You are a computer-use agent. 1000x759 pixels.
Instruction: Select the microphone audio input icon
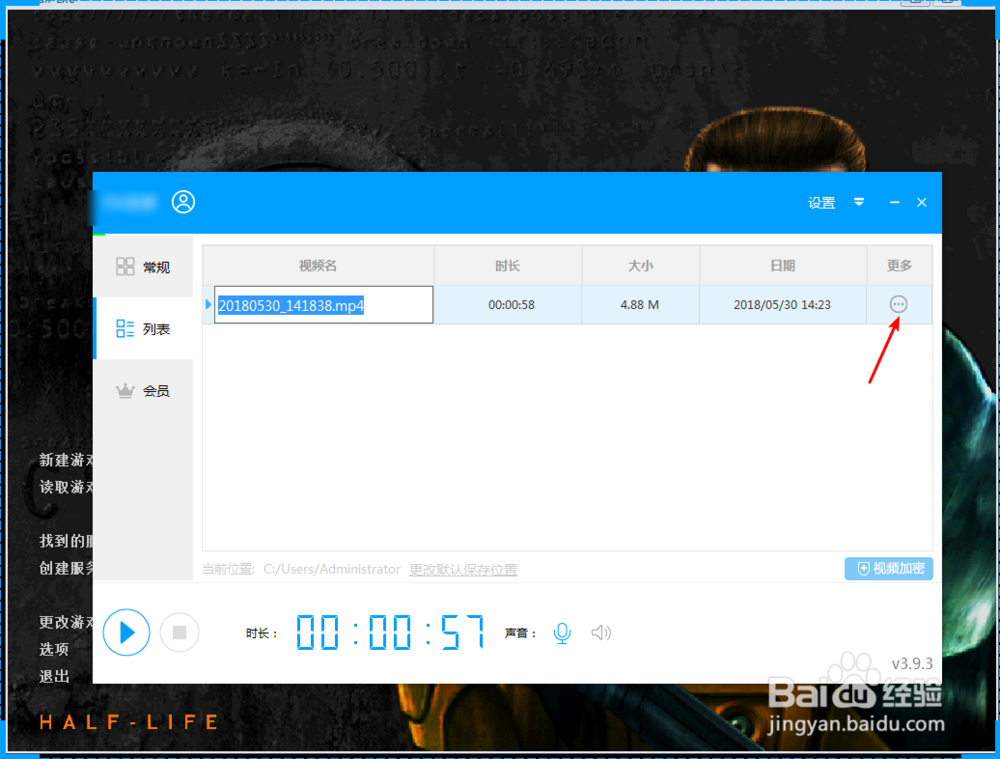[562, 632]
